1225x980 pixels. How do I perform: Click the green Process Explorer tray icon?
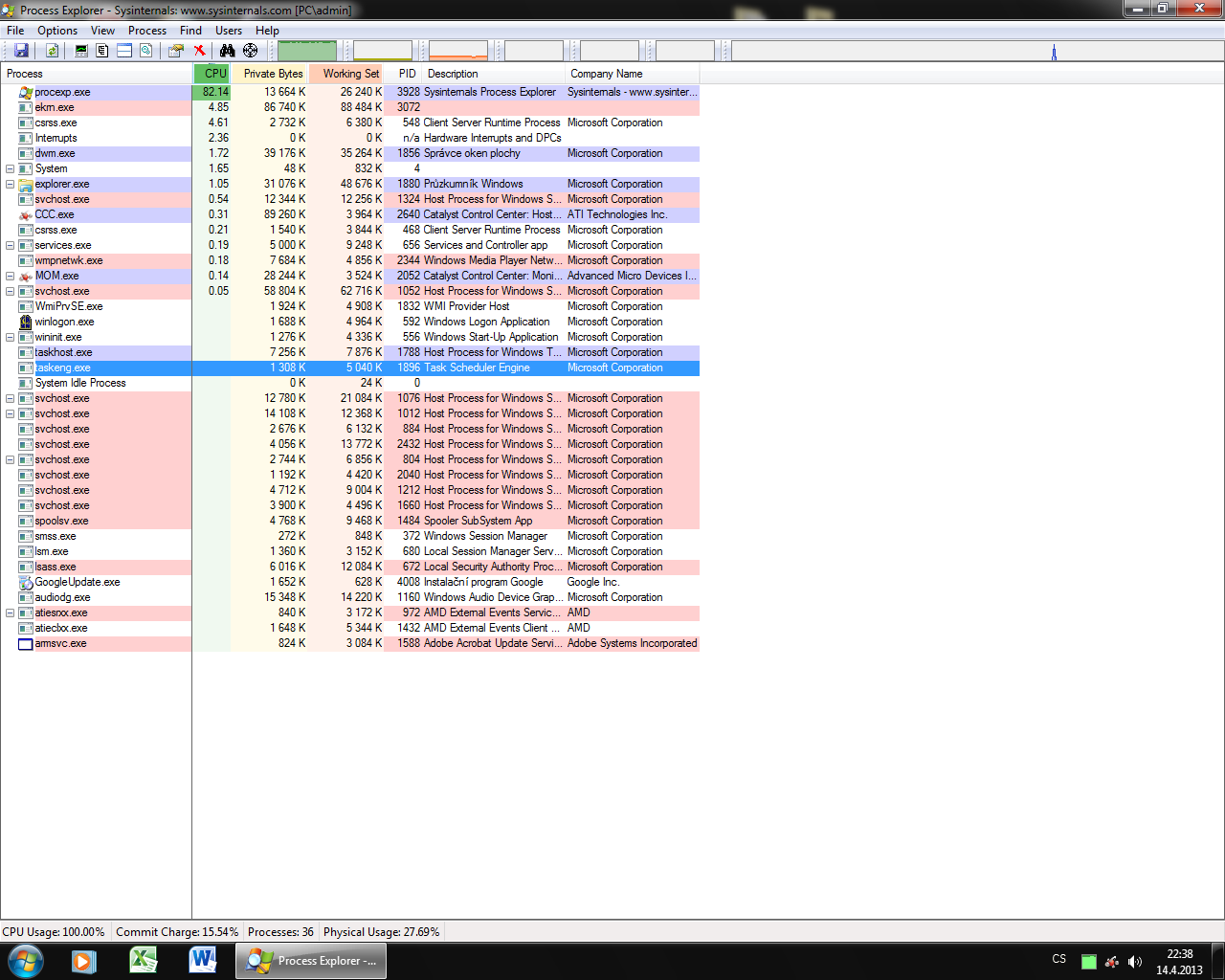1089,962
